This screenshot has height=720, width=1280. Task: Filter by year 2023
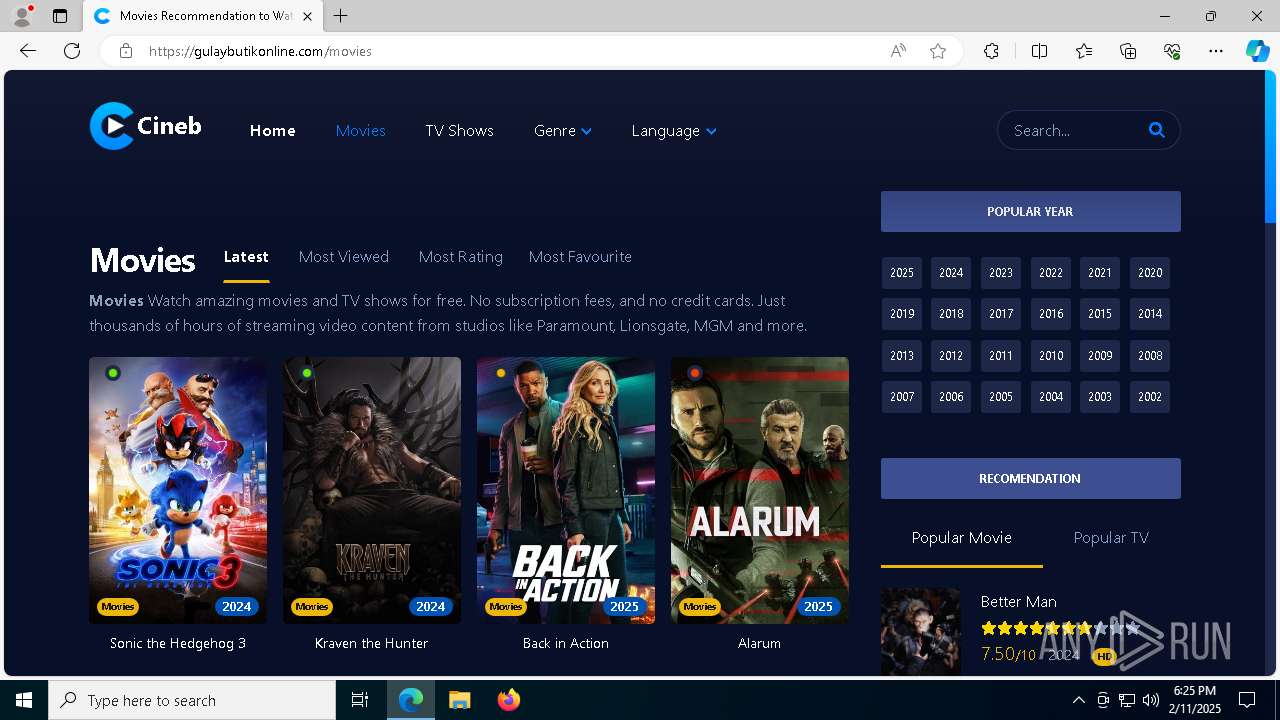point(1001,273)
